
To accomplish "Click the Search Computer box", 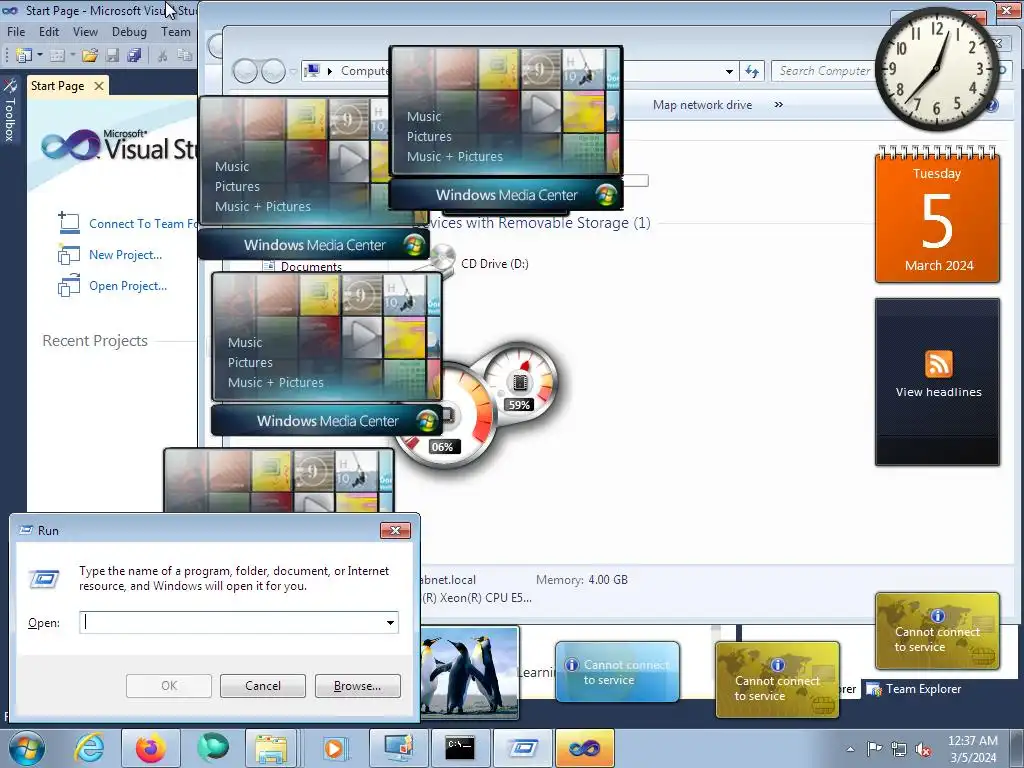I will pyautogui.click(x=824, y=71).
